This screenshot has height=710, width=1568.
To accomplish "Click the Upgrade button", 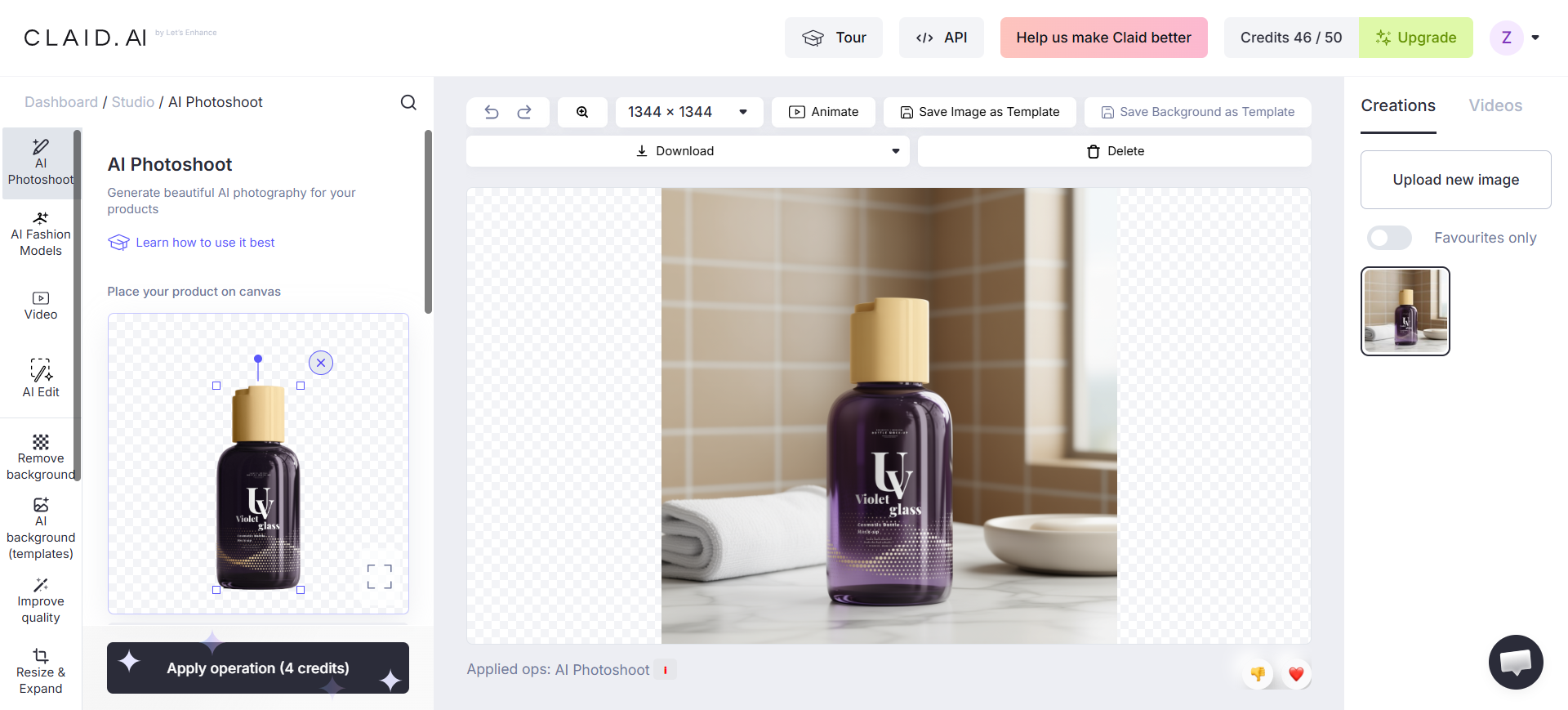I will pos(1416,38).
